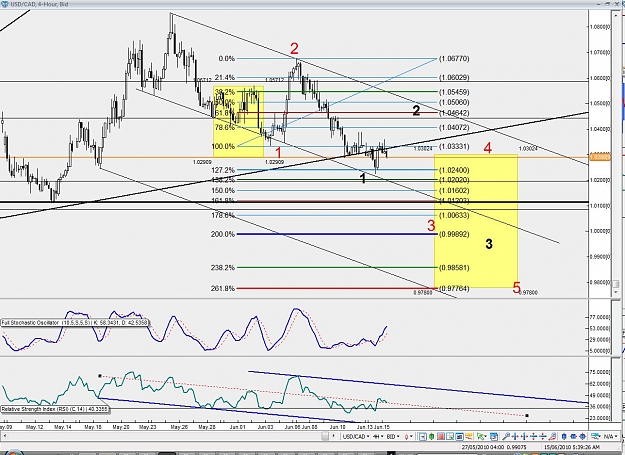Click the 0.98581 Fibonacci level label
The image size is (625, 455).
[x=454, y=268]
